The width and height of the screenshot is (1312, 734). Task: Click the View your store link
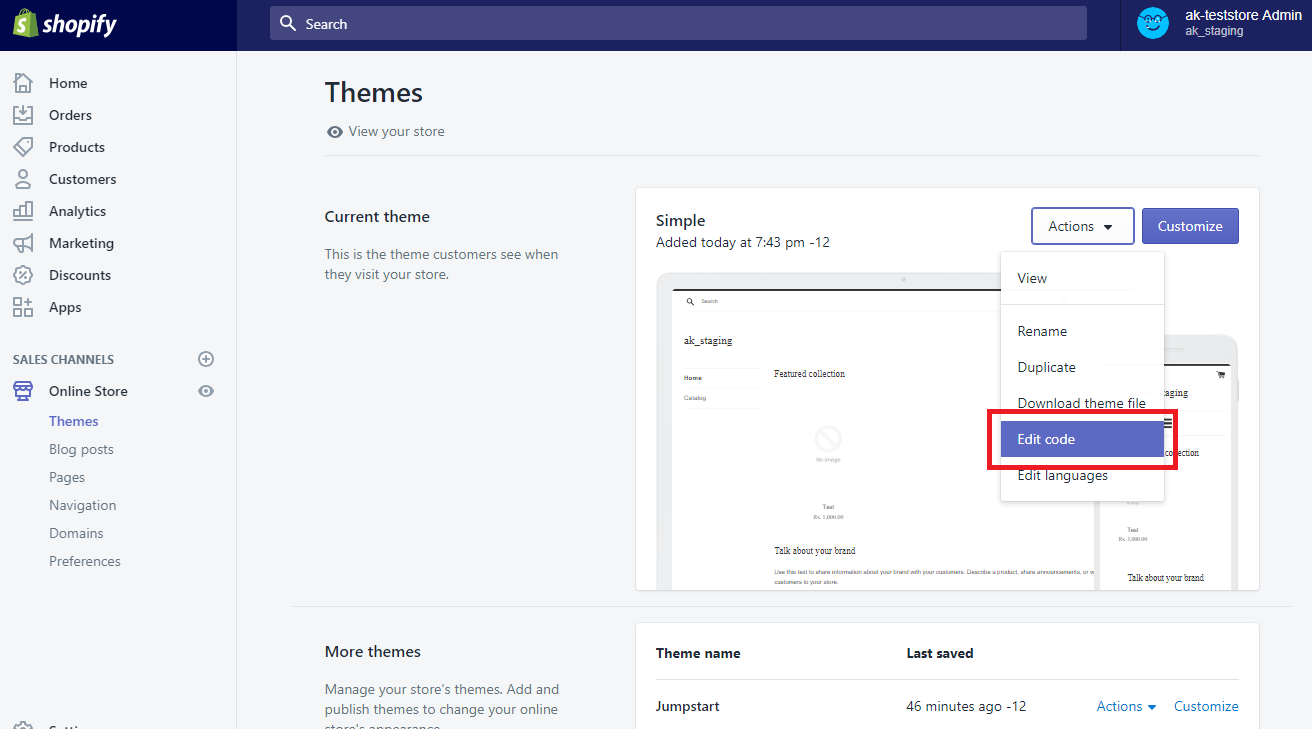396,132
